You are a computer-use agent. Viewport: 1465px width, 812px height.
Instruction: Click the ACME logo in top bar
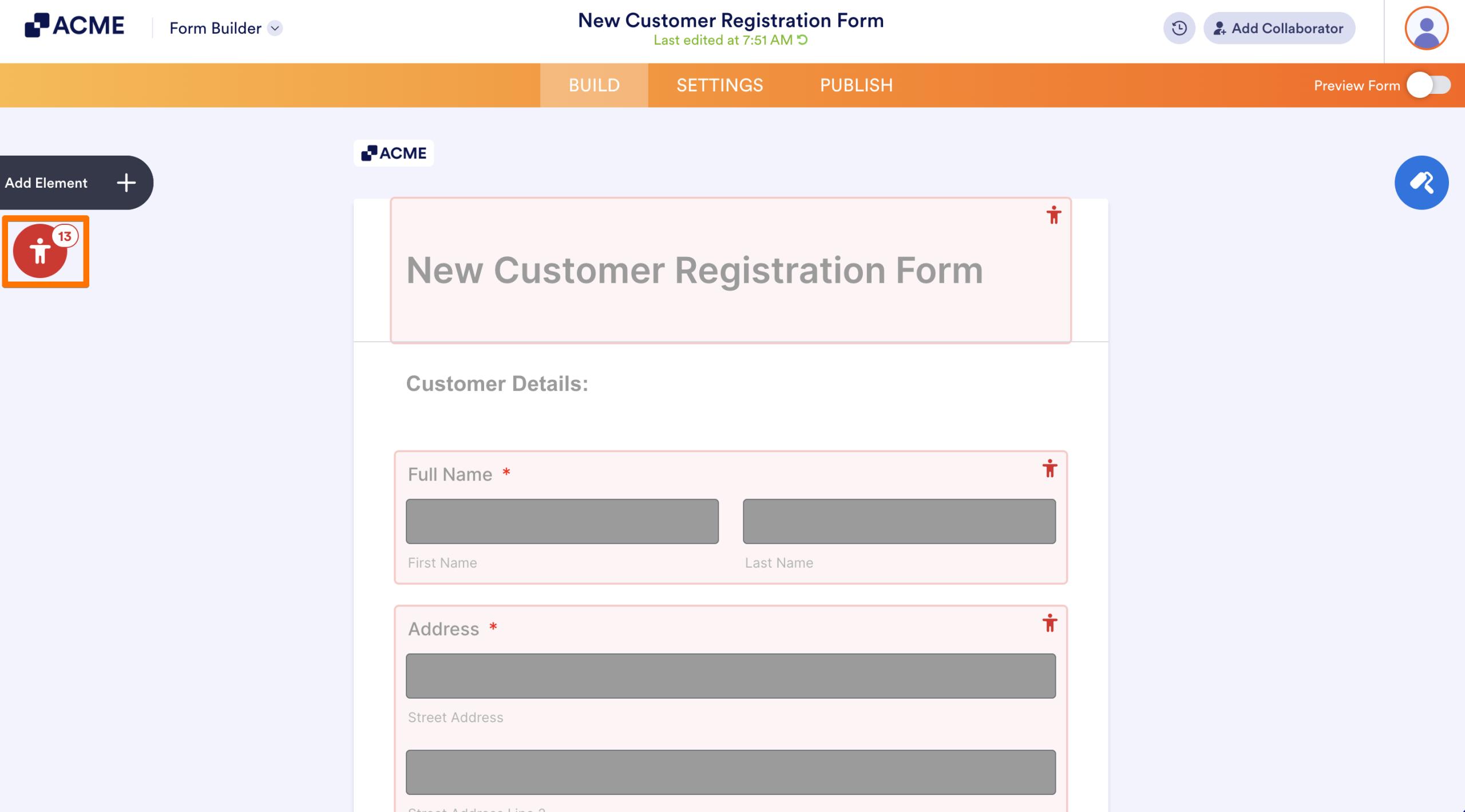click(x=74, y=26)
